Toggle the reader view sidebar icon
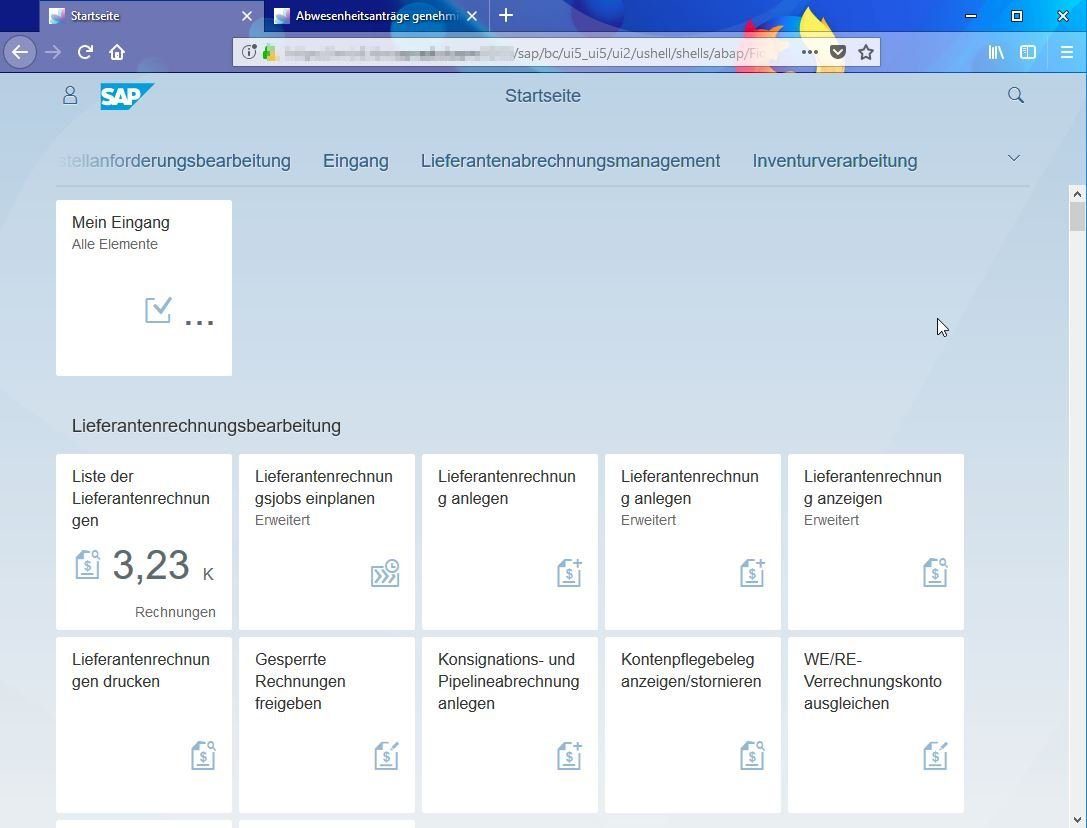The image size is (1087, 828). click(x=1028, y=52)
